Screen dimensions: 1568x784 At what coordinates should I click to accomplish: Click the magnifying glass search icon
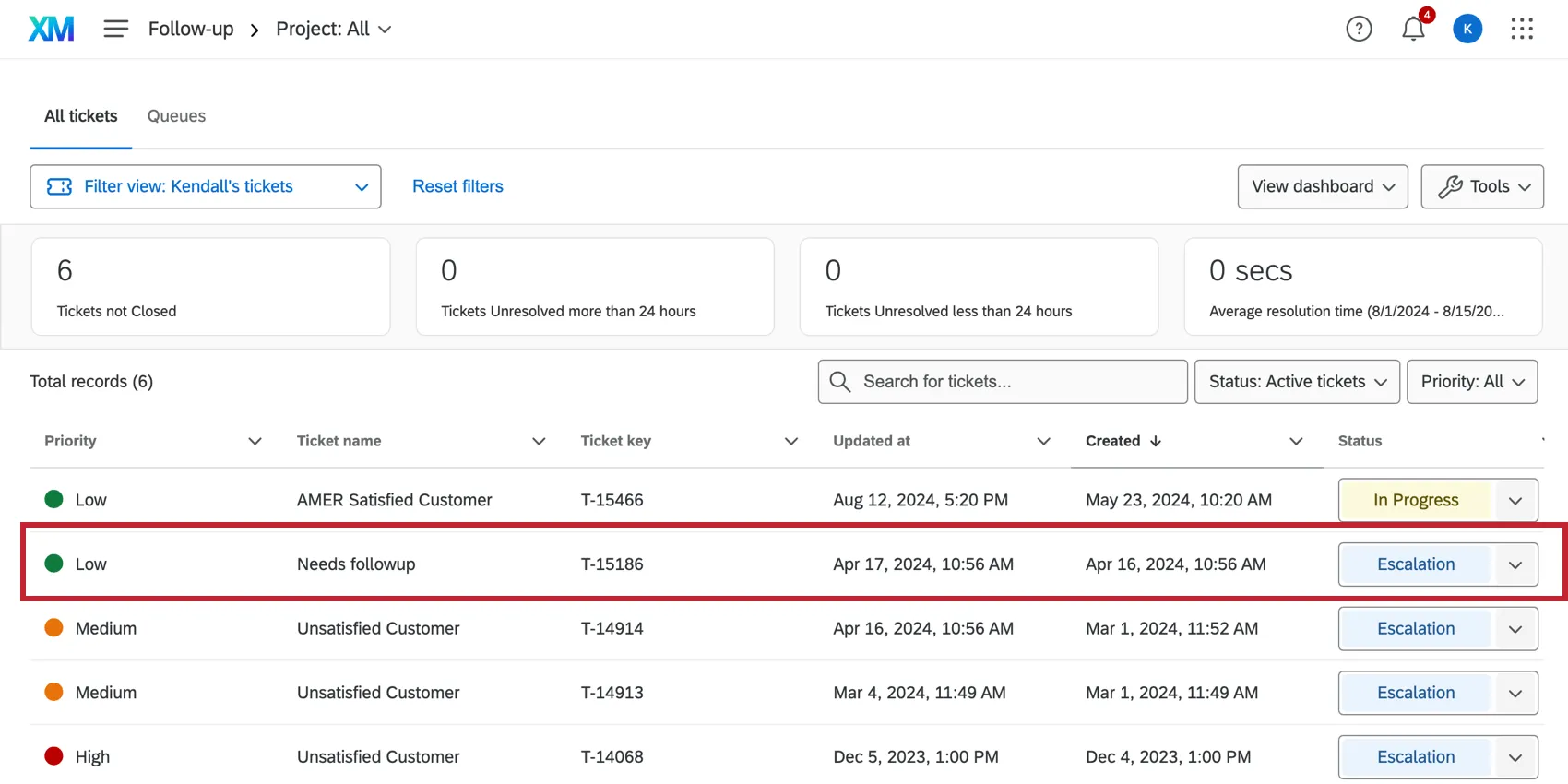[x=840, y=382]
